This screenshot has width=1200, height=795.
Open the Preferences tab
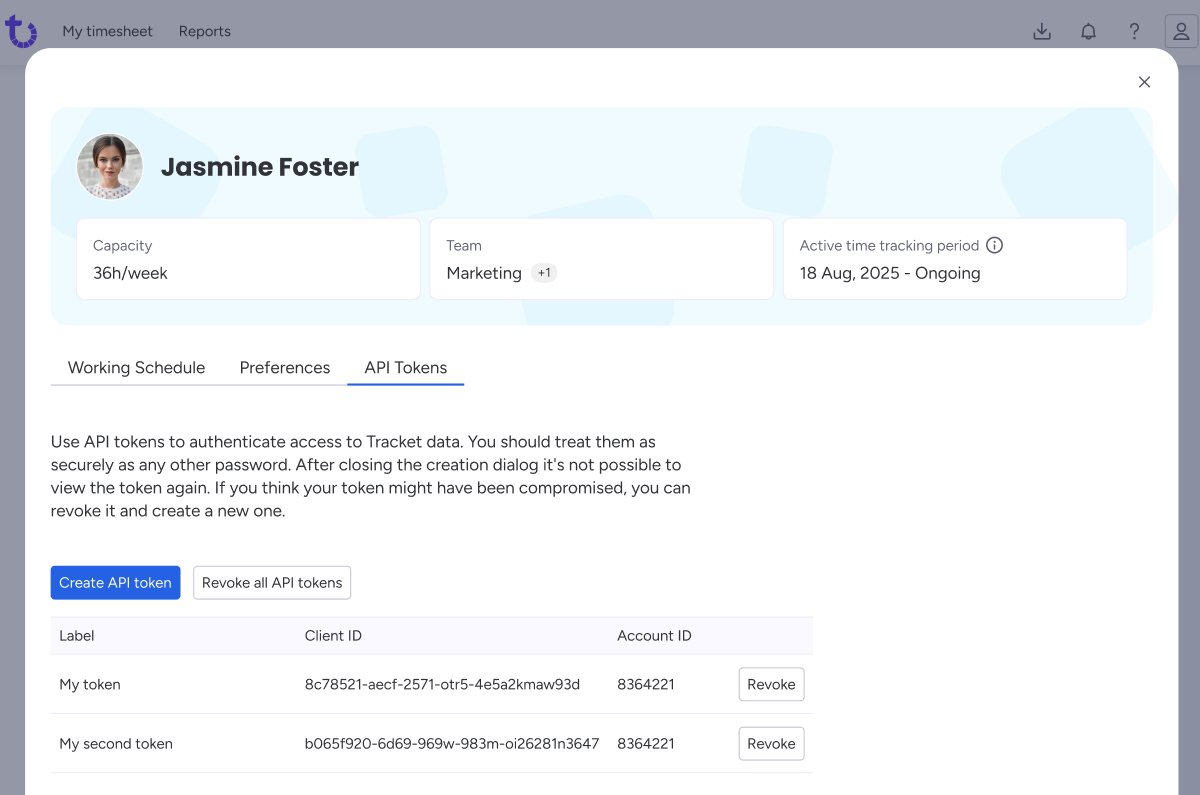[284, 367]
